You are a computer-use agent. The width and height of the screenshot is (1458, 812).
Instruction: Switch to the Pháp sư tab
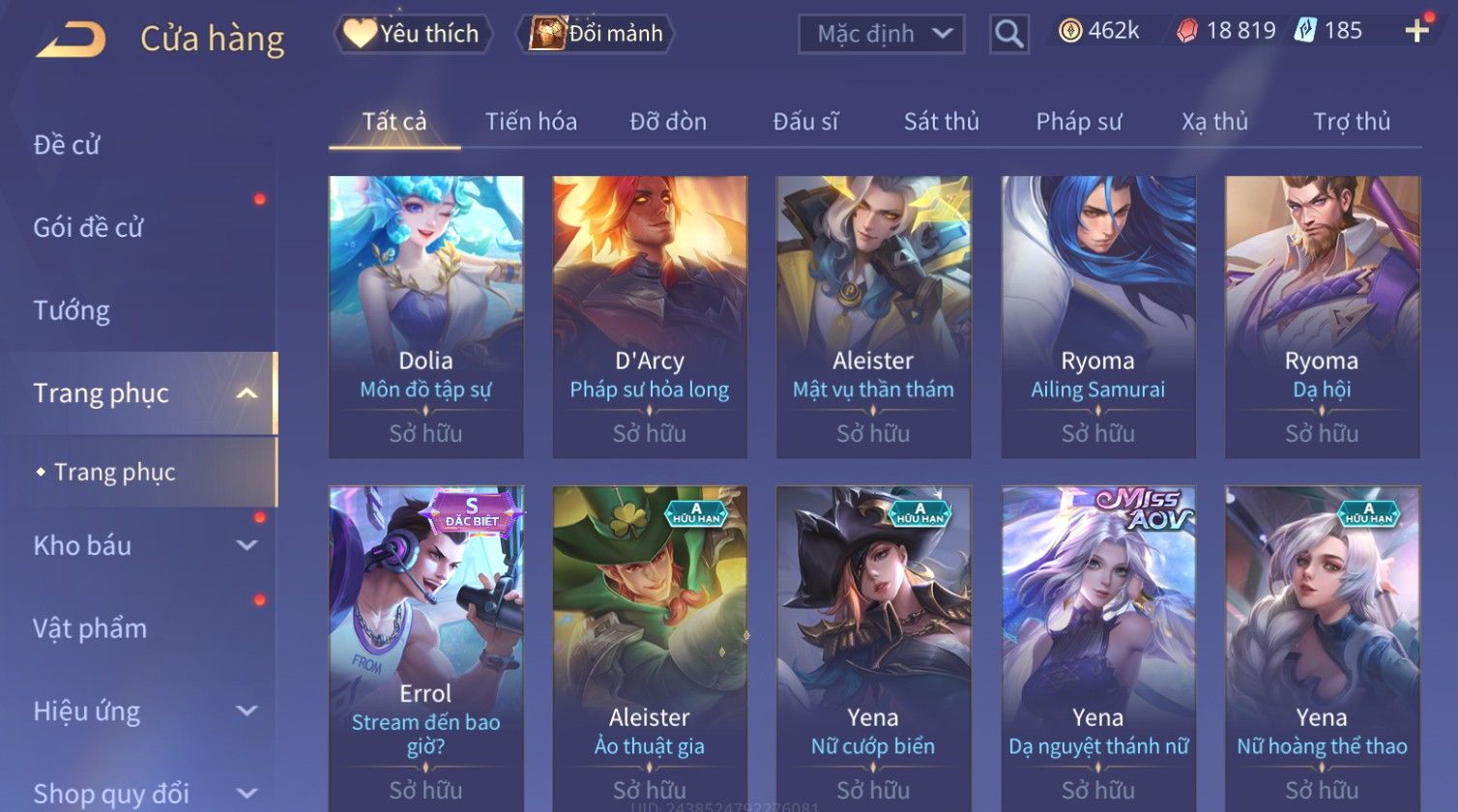point(1079,122)
